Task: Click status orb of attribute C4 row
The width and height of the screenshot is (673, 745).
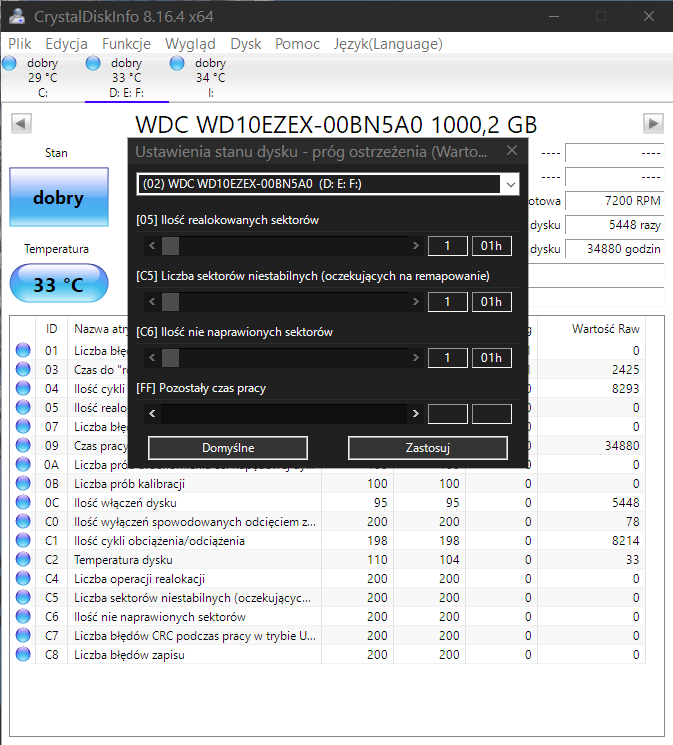Action: pyautogui.click(x=23, y=578)
